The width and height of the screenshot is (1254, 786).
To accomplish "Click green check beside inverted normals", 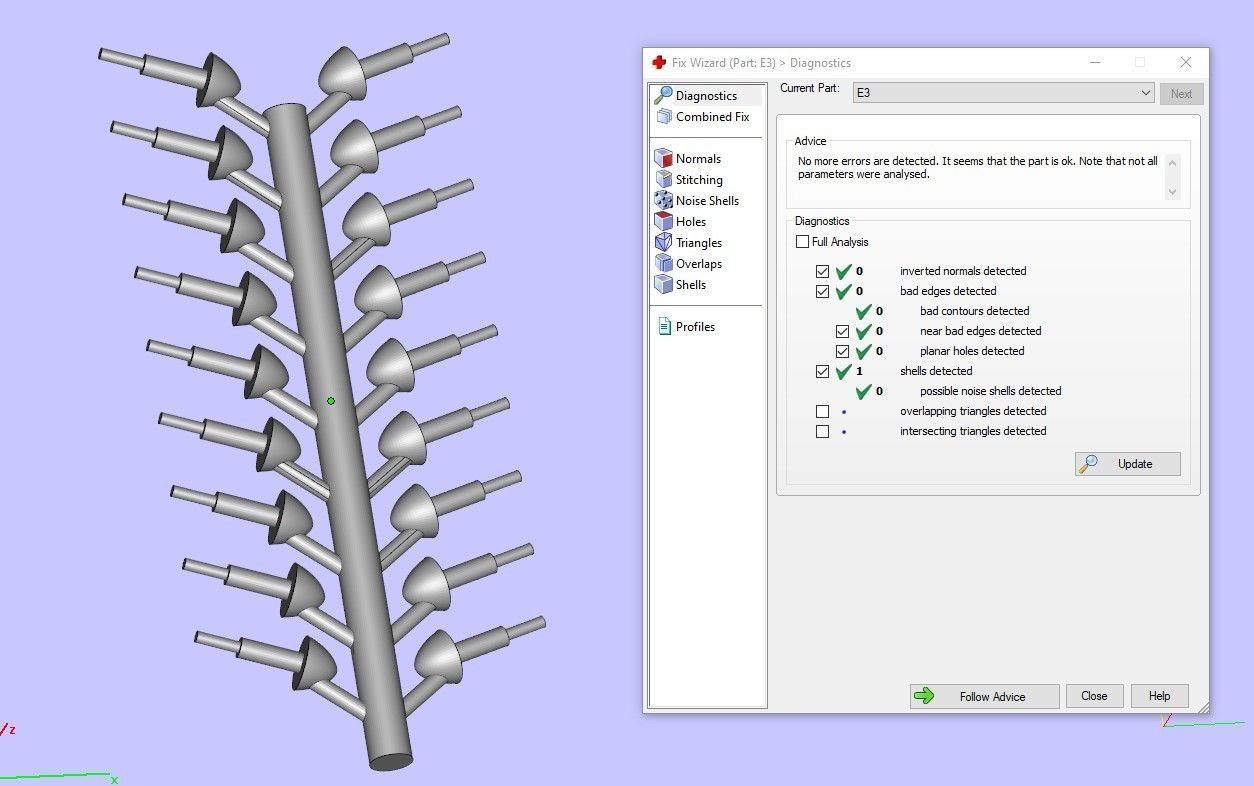I will tap(844, 271).
